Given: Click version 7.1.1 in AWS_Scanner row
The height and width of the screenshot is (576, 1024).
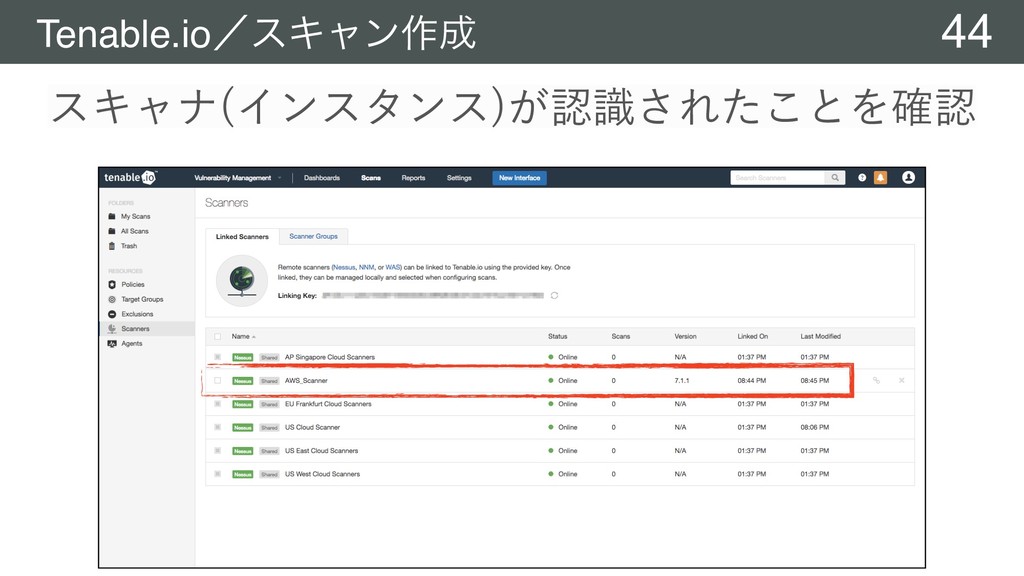Looking at the screenshot, I should pos(682,381).
